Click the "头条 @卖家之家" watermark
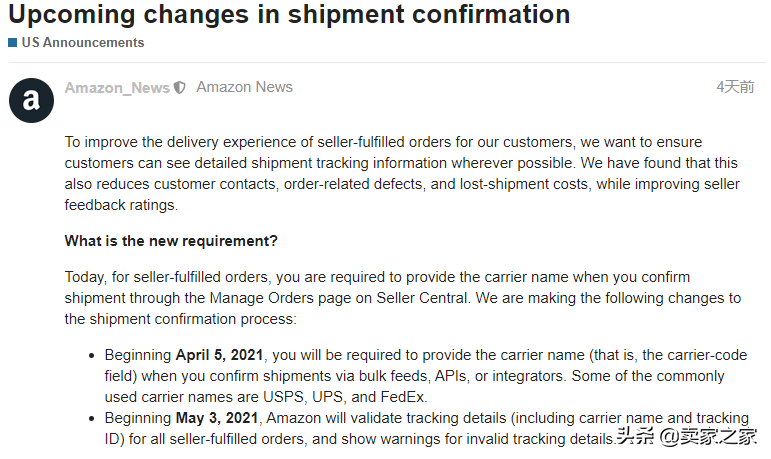 pyautogui.click(x=687, y=436)
